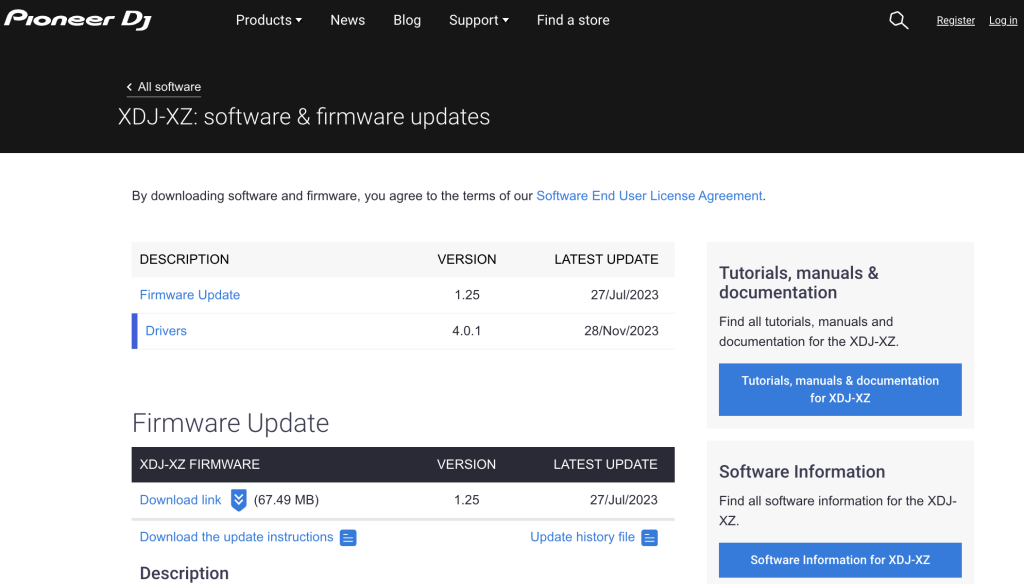
Task: Click the download chevron icon beside Download link
Action: (x=238, y=499)
